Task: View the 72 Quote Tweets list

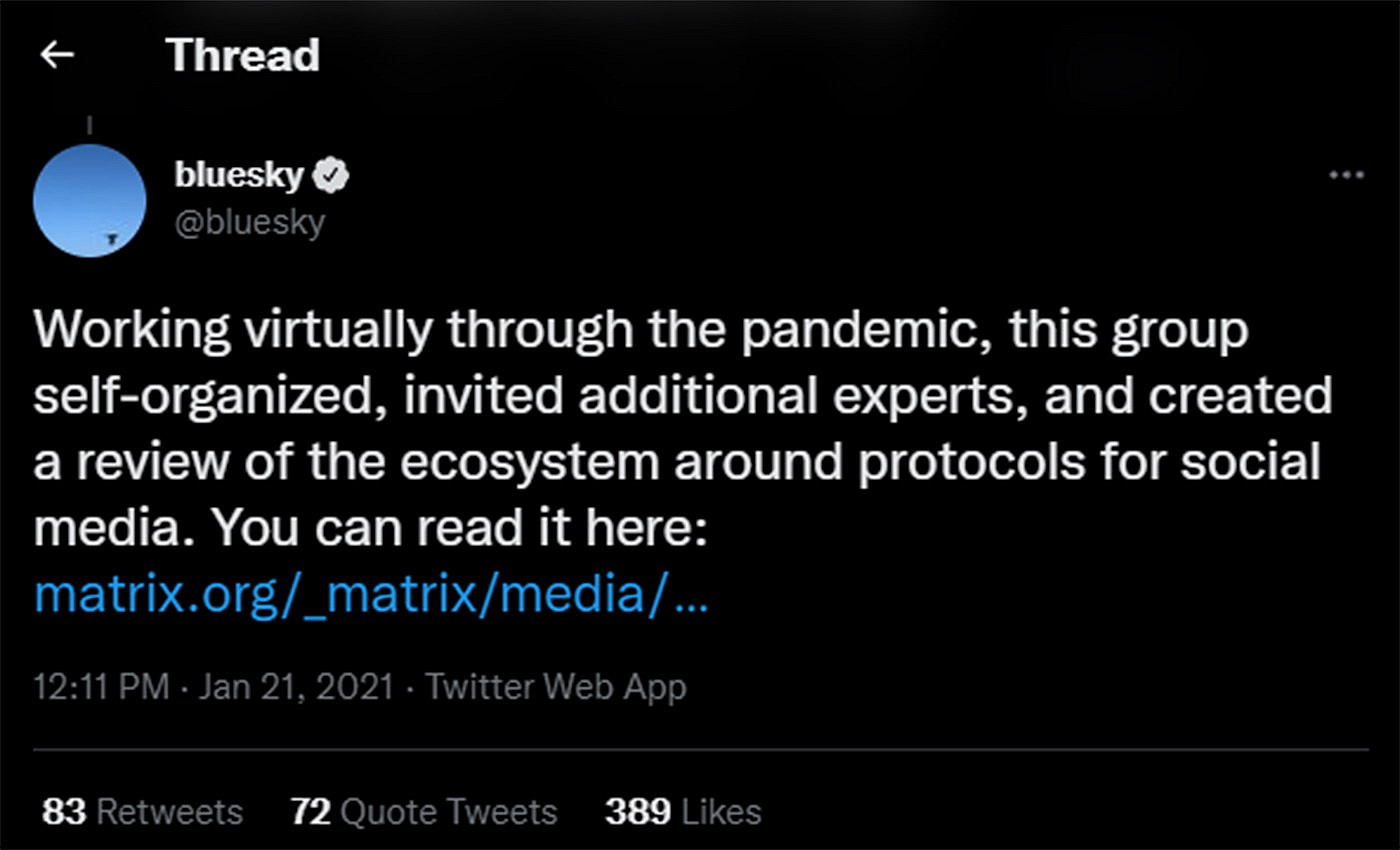Action: coord(424,811)
